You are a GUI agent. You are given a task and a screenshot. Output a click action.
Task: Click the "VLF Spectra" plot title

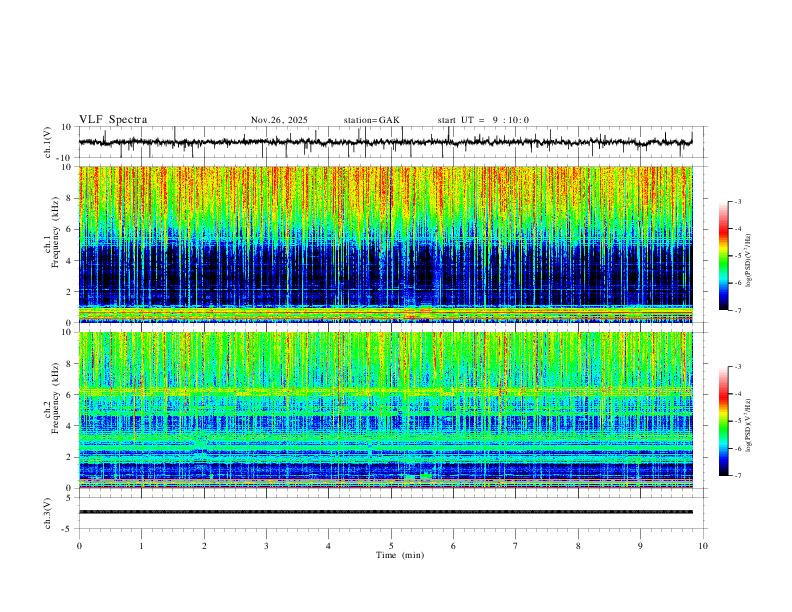click(x=113, y=120)
